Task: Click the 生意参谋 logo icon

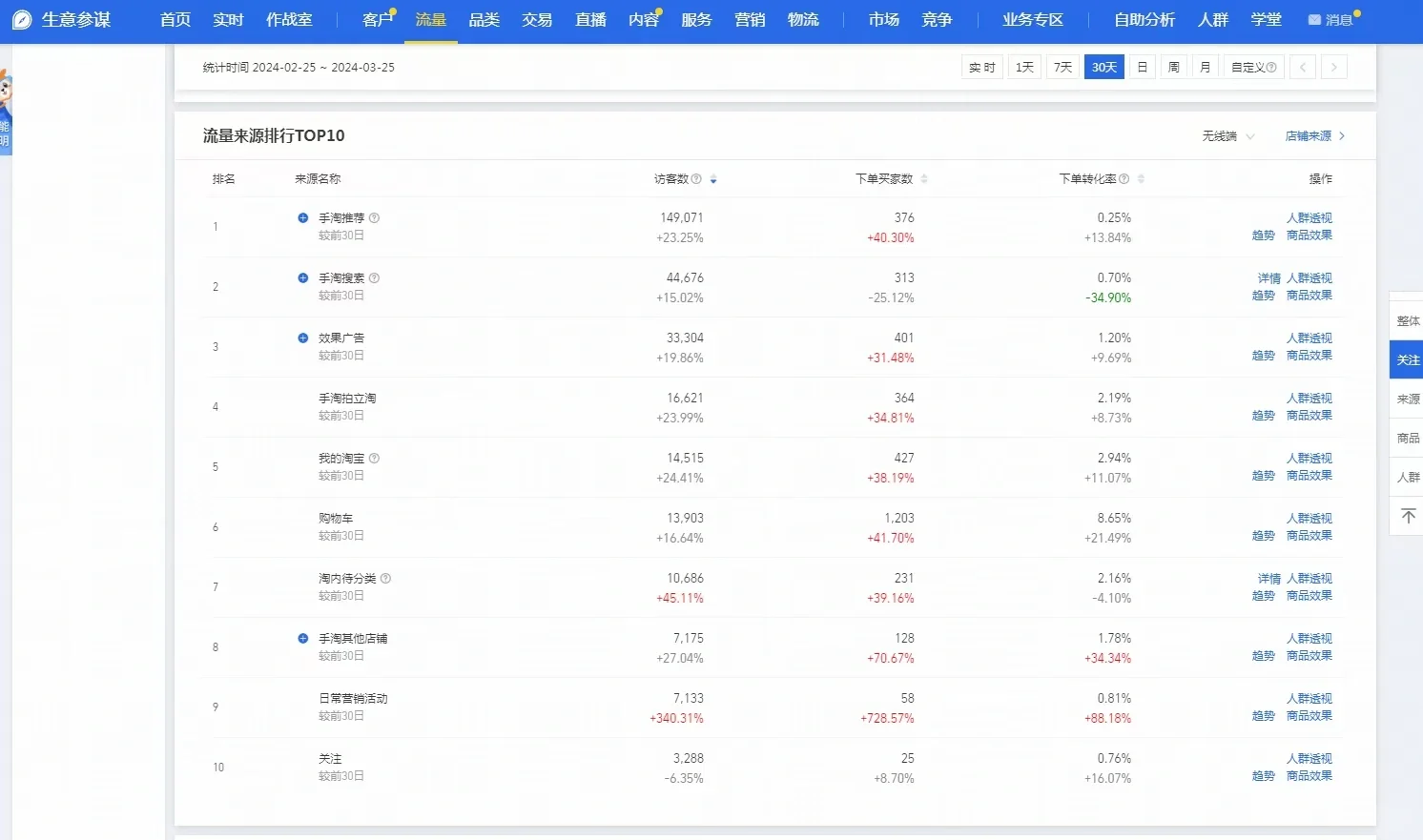Action: click(x=21, y=19)
